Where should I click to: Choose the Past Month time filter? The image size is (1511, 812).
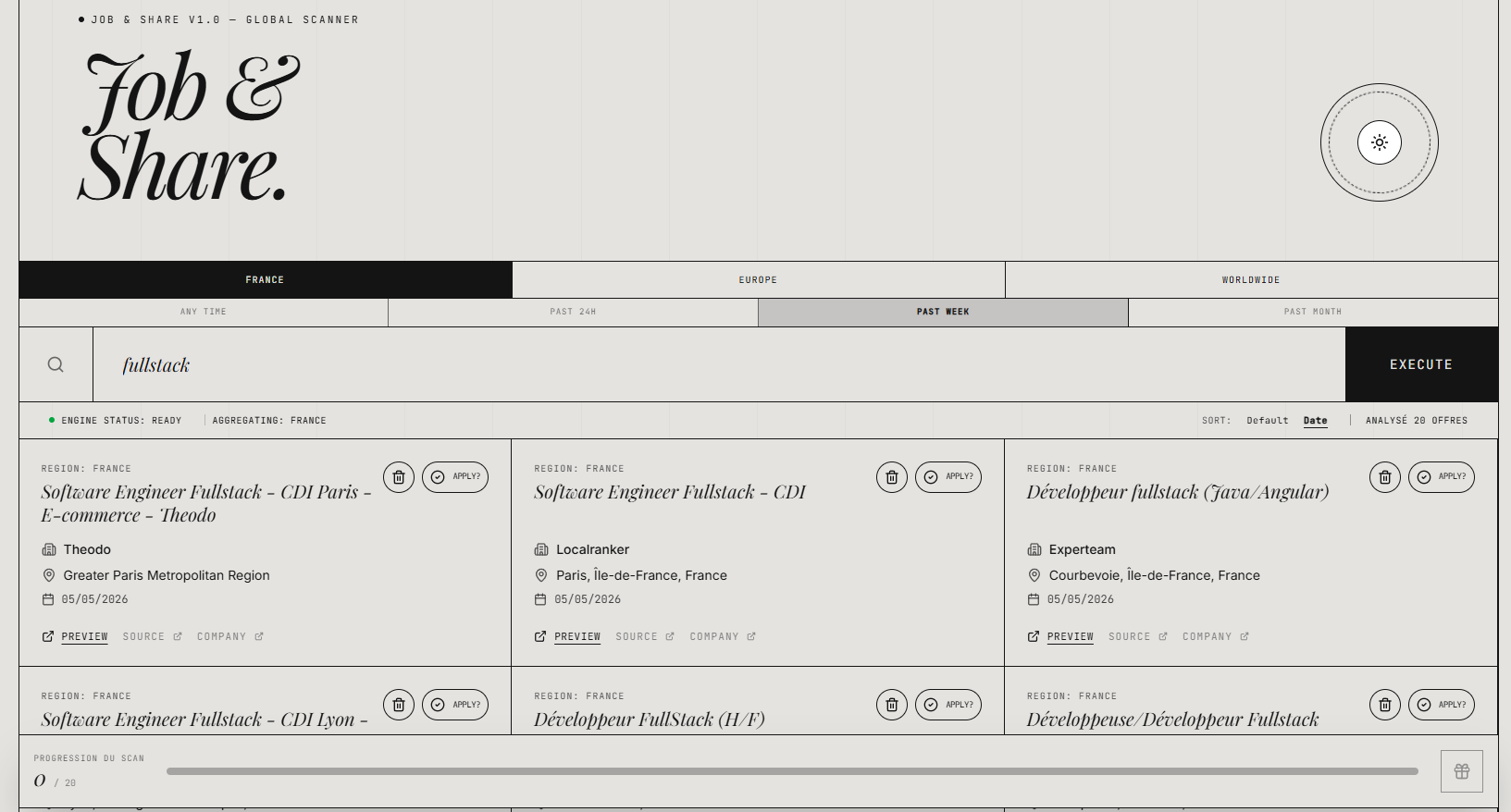point(1313,312)
